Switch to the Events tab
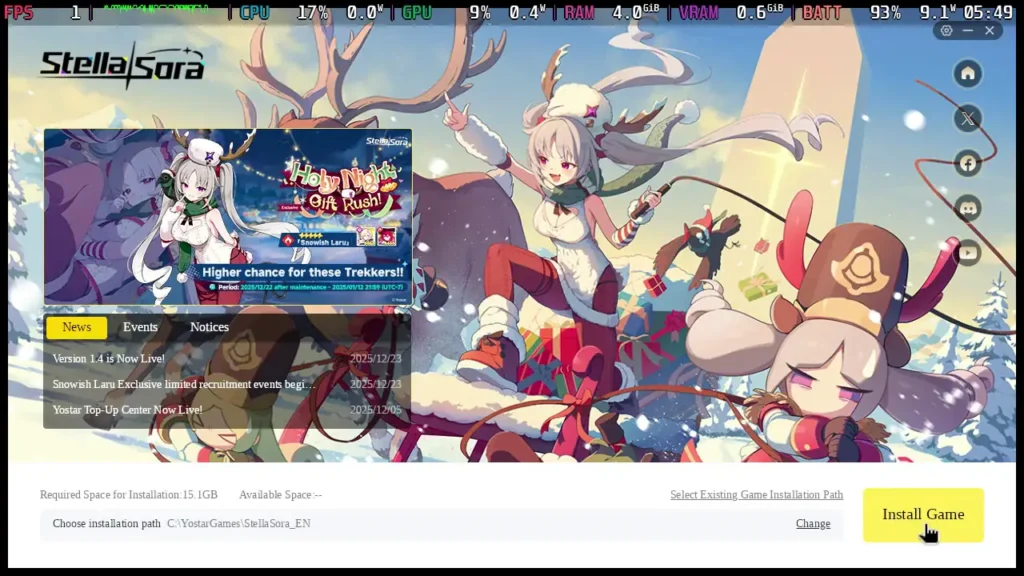Image resolution: width=1024 pixels, height=576 pixels. tap(140, 327)
